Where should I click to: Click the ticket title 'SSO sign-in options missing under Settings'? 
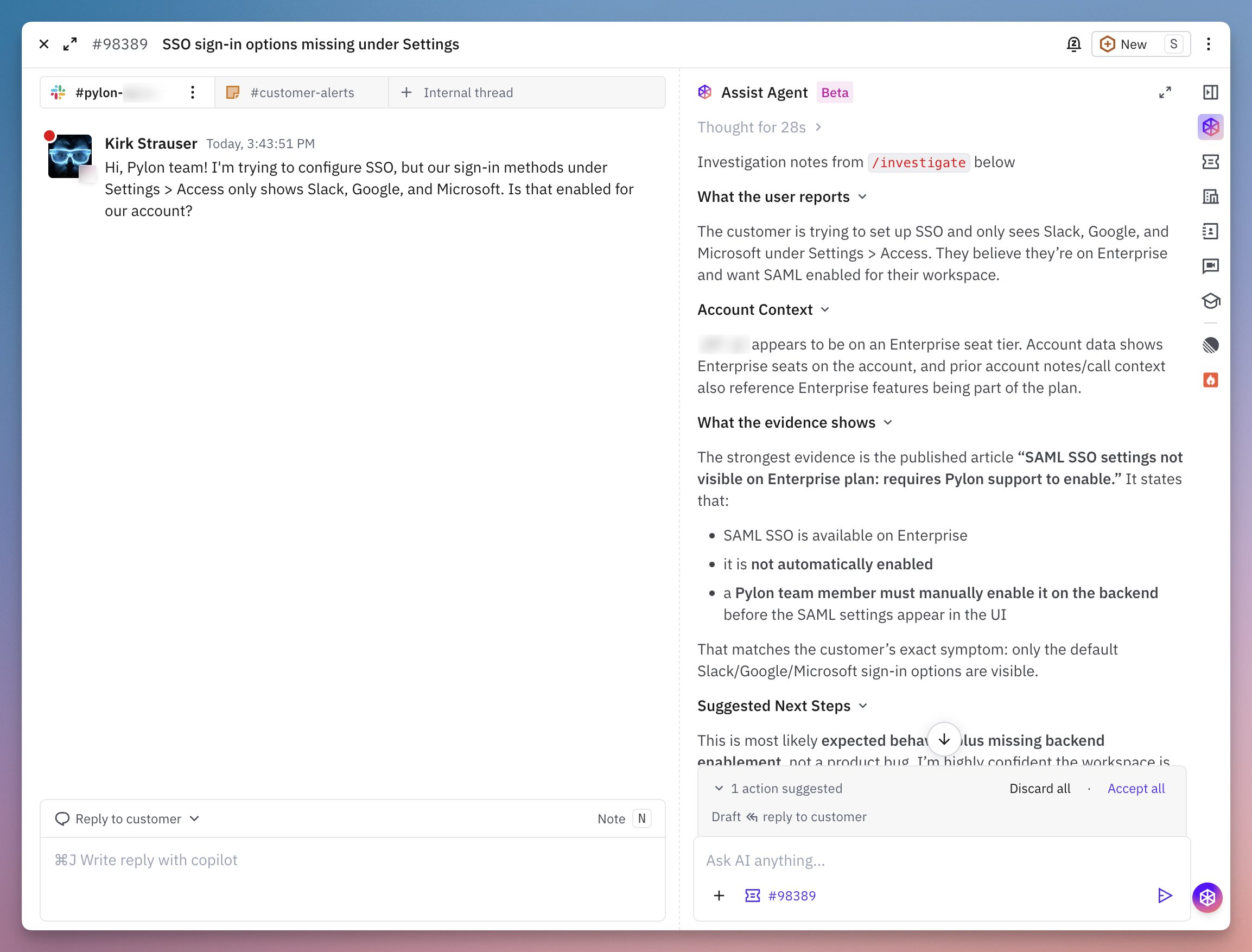point(310,44)
